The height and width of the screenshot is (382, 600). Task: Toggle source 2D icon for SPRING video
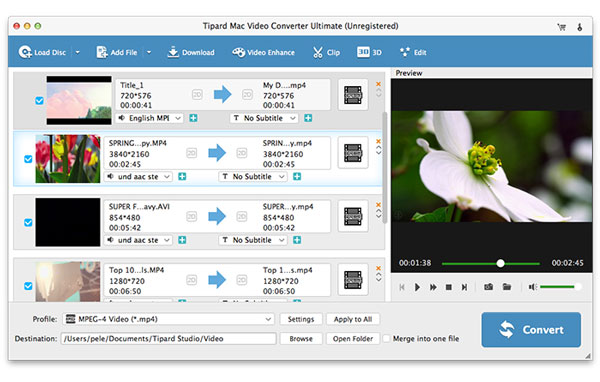pos(191,153)
